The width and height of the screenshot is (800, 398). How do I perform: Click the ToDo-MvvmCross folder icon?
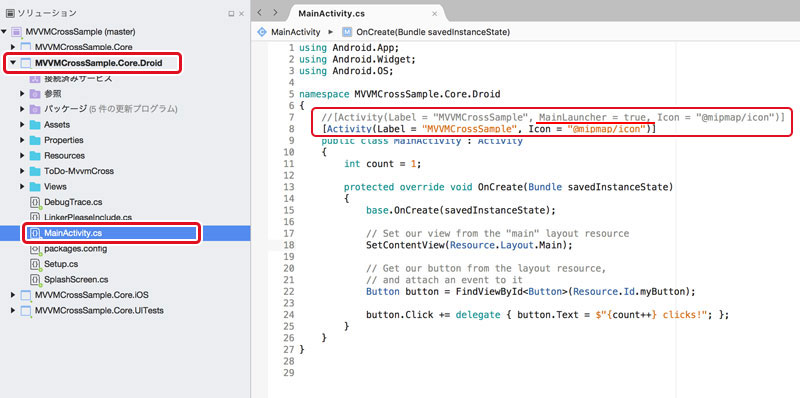(x=35, y=171)
